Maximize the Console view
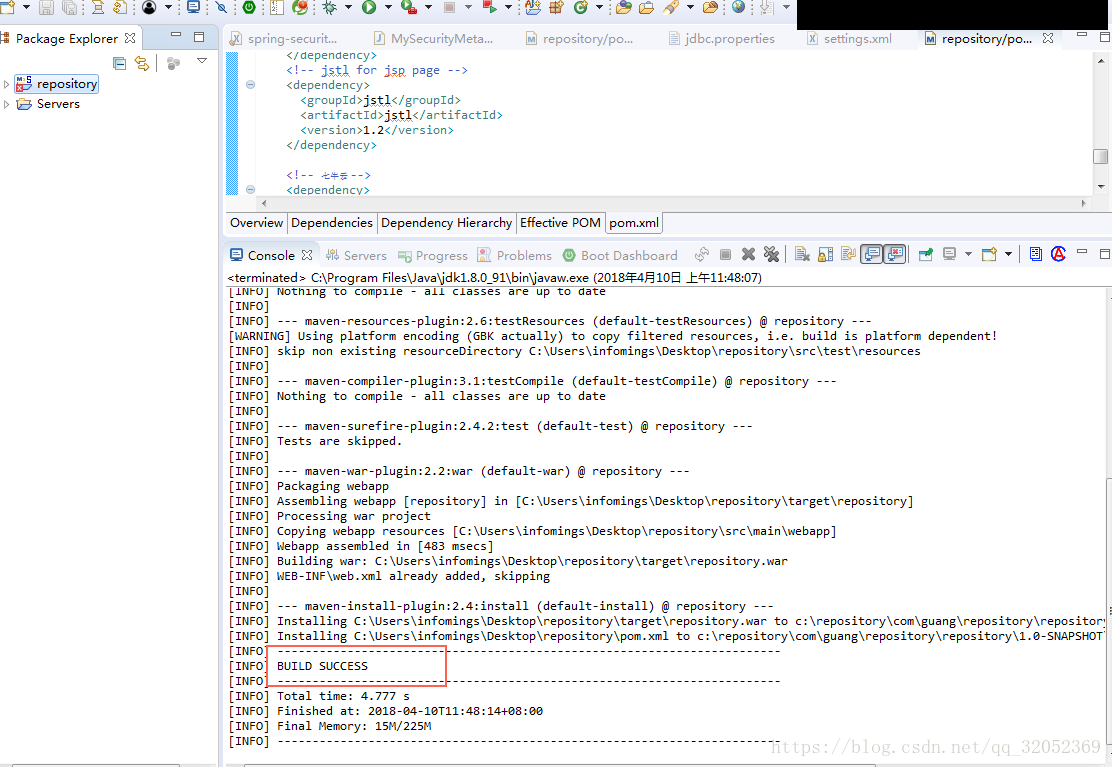Viewport: 1112px width, 767px height. pos(1103,252)
